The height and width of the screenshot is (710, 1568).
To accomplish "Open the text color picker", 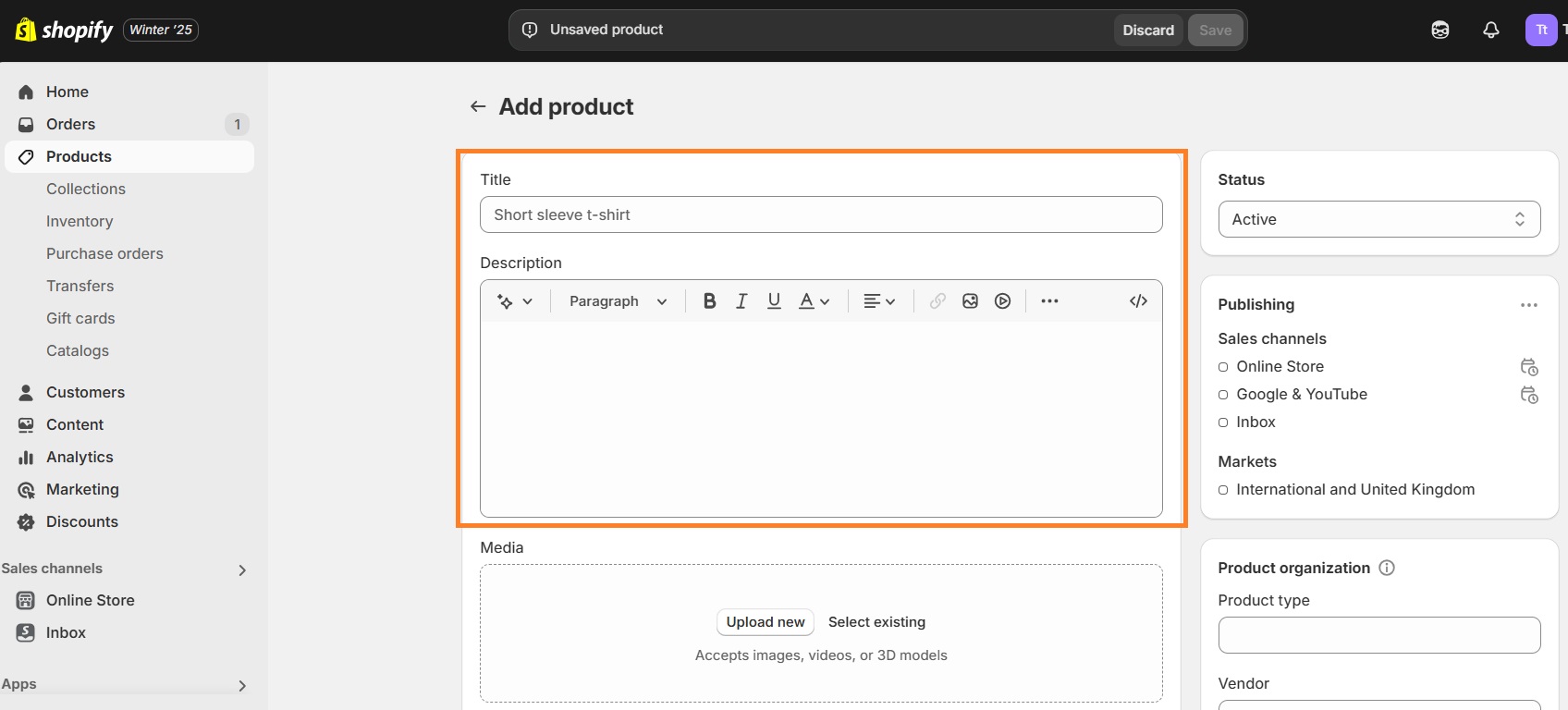I will click(815, 301).
